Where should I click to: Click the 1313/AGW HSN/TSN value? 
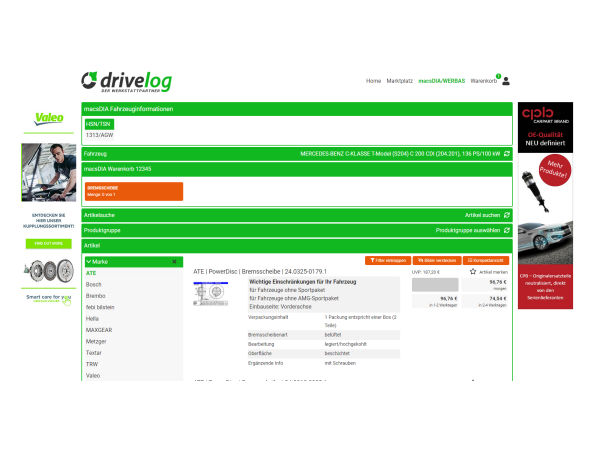99,135
